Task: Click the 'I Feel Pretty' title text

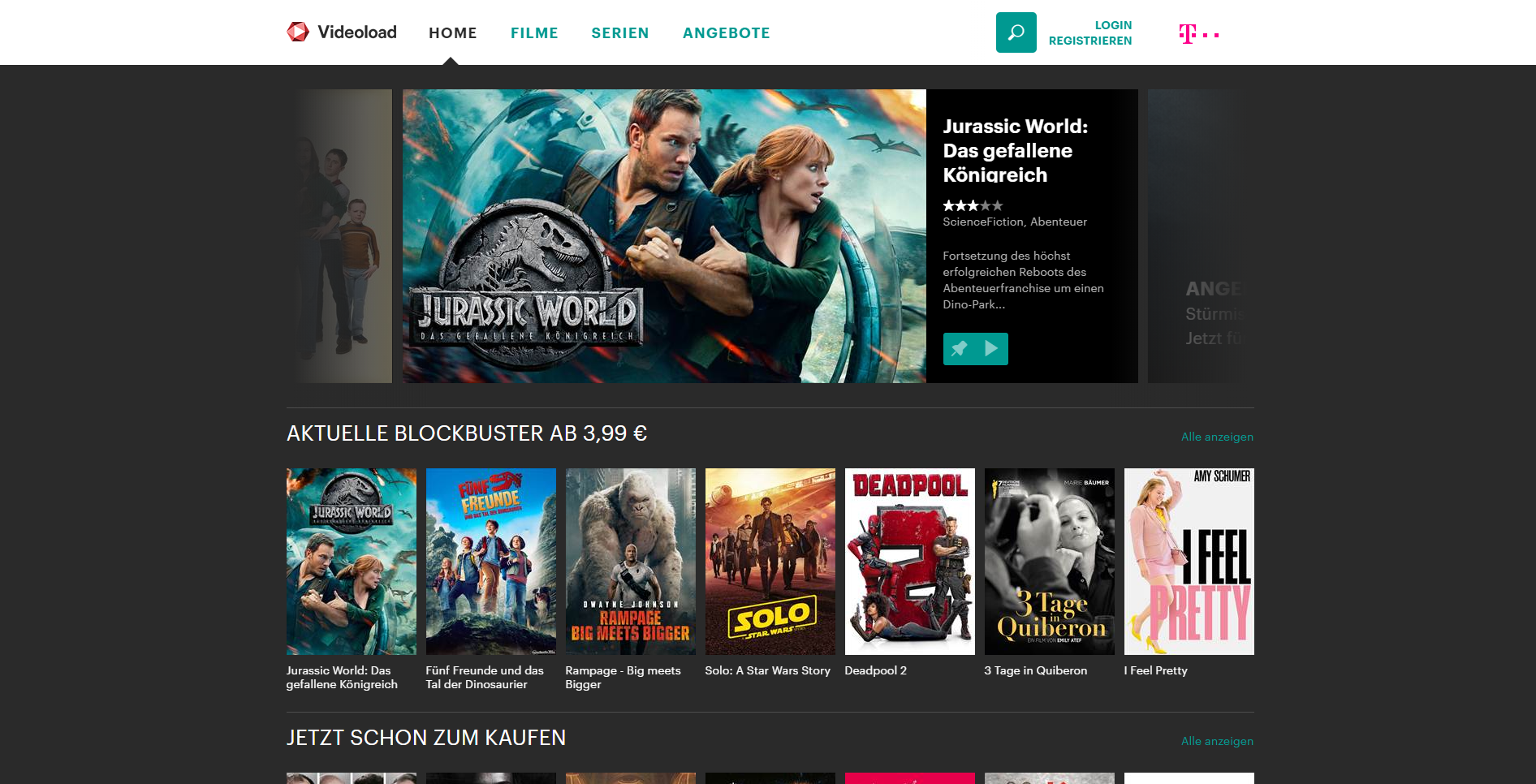Action: tap(1156, 670)
